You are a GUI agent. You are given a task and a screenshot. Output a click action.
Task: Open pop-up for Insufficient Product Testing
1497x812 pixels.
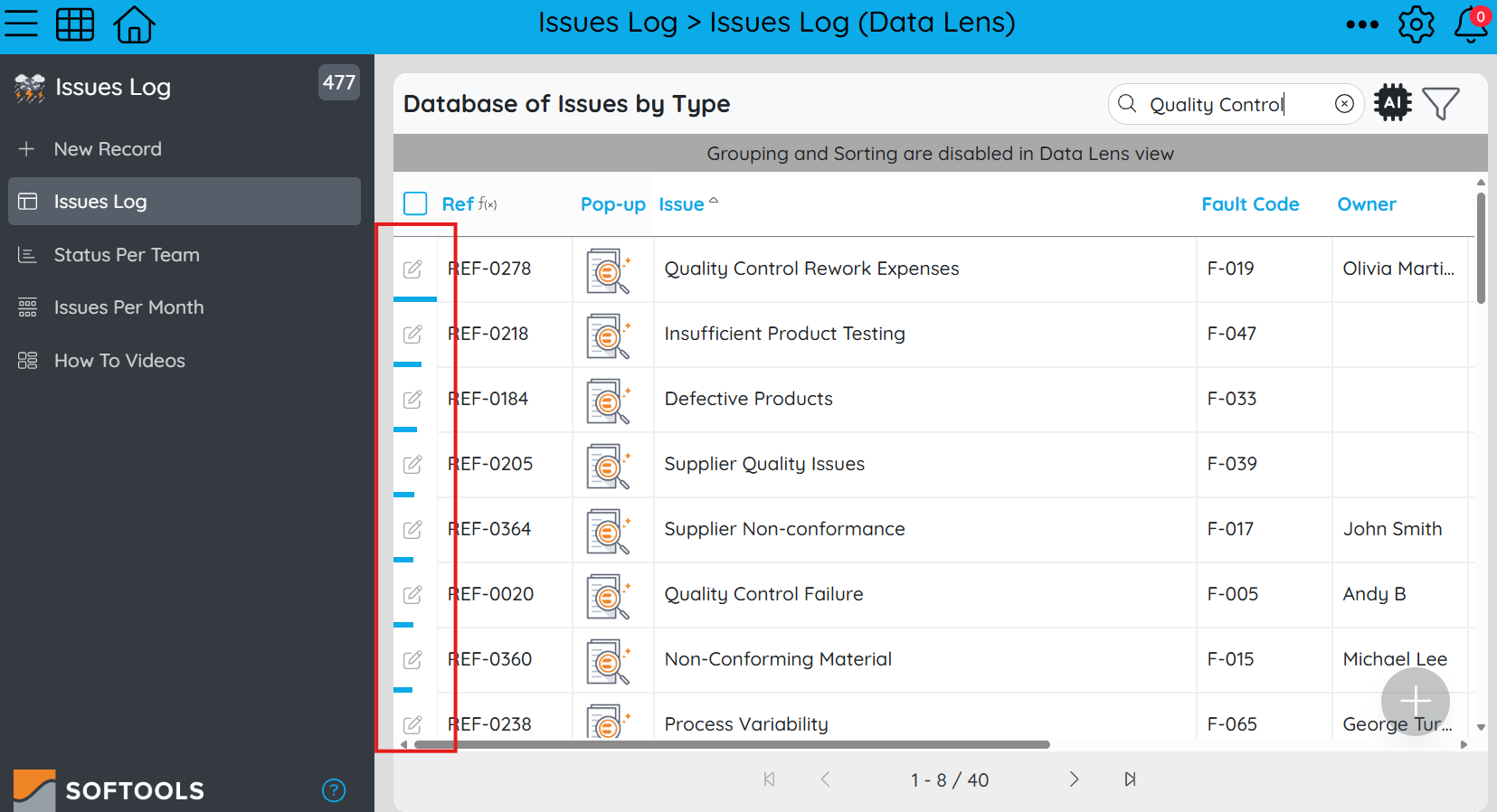(x=608, y=335)
